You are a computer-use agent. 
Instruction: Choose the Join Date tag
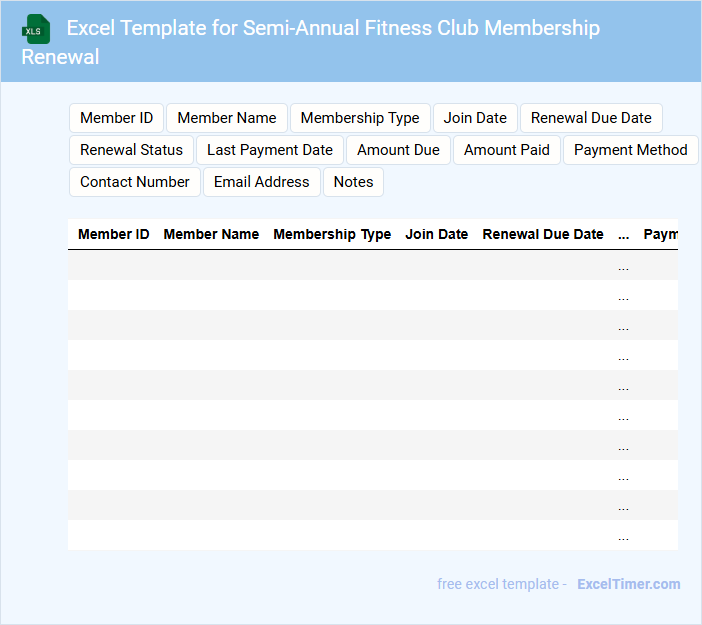point(475,118)
